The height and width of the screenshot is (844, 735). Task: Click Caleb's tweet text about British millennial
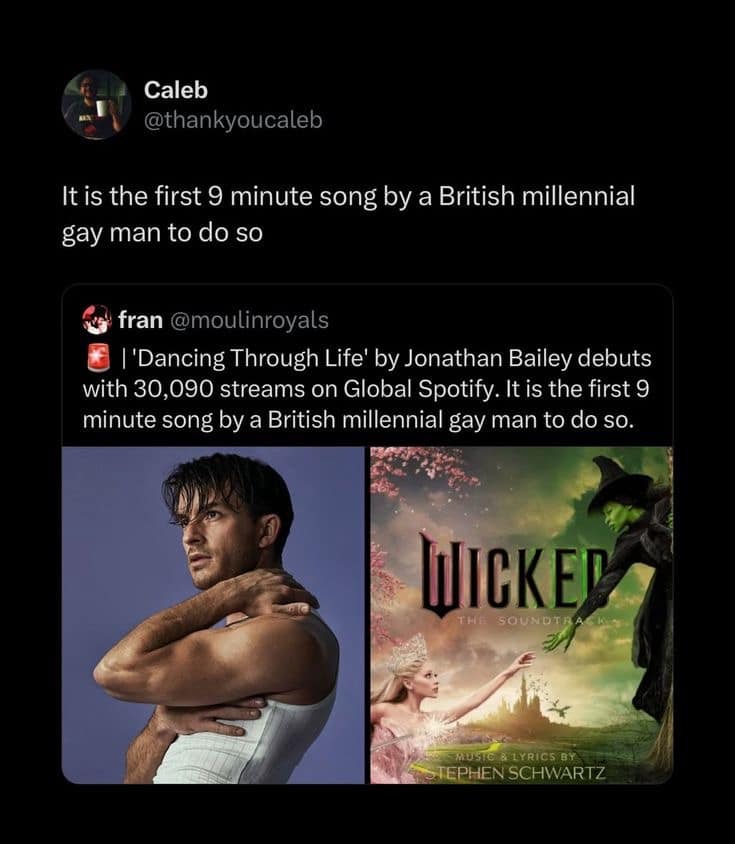pyautogui.click(x=348, y=214)
